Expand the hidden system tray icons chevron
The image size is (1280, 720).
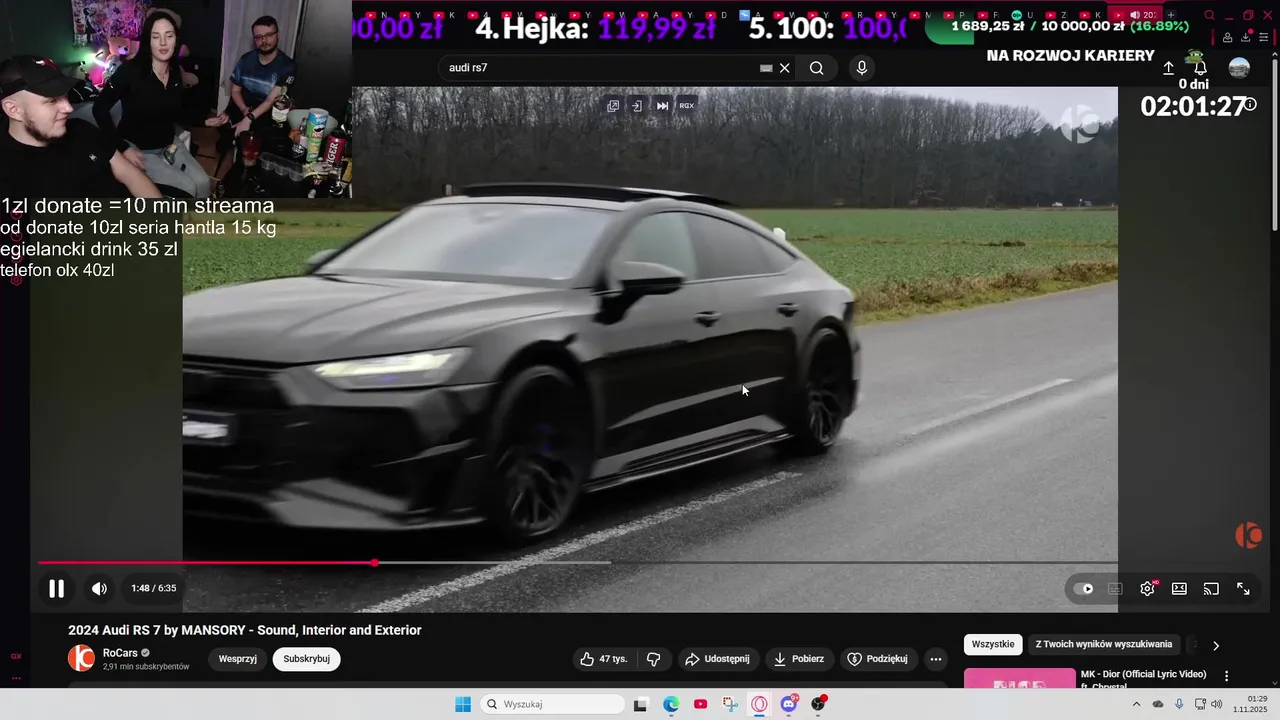click(x=1136, y=704)
